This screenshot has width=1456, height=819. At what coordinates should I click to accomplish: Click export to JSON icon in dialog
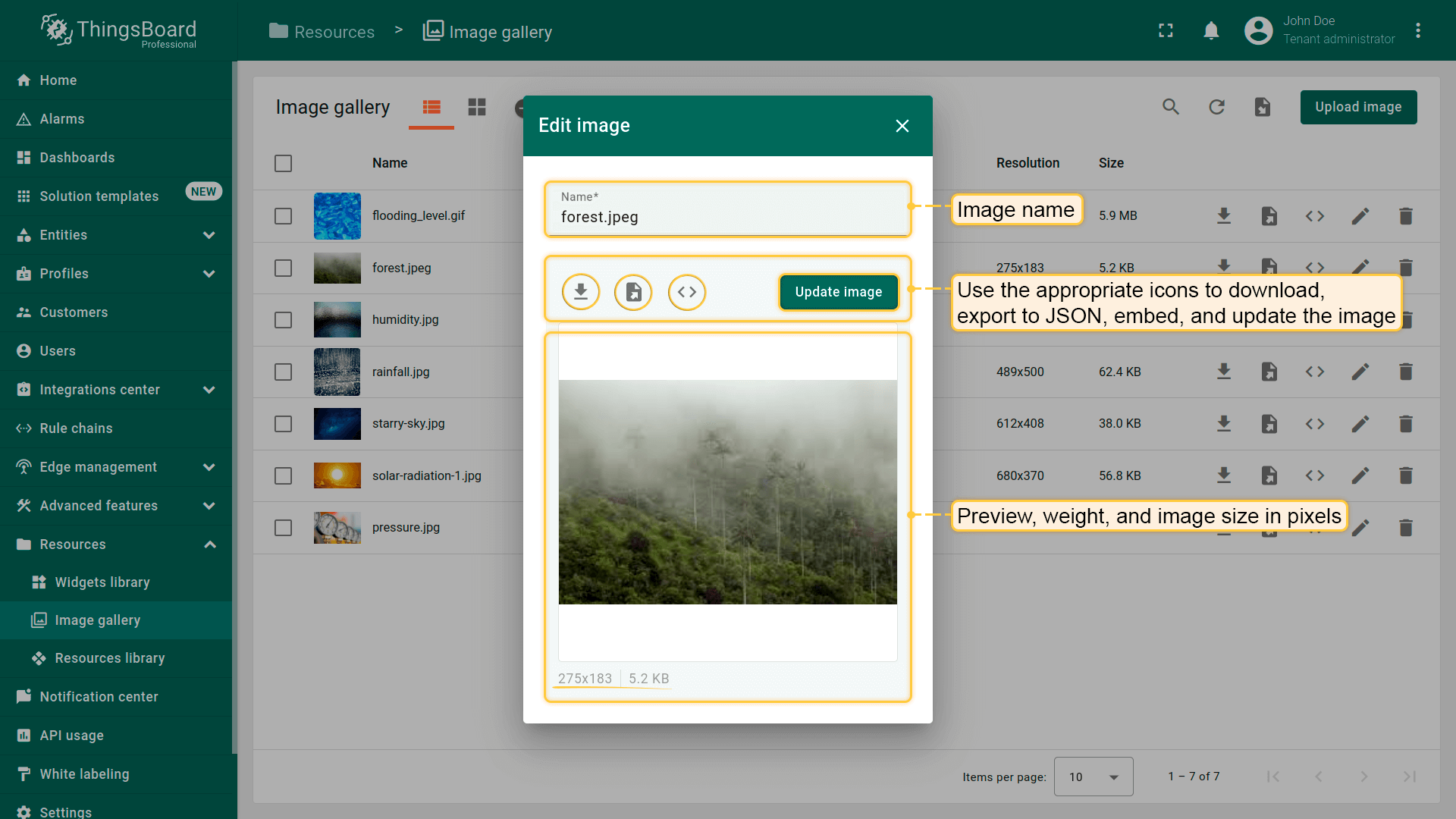[x=633, y=292]
